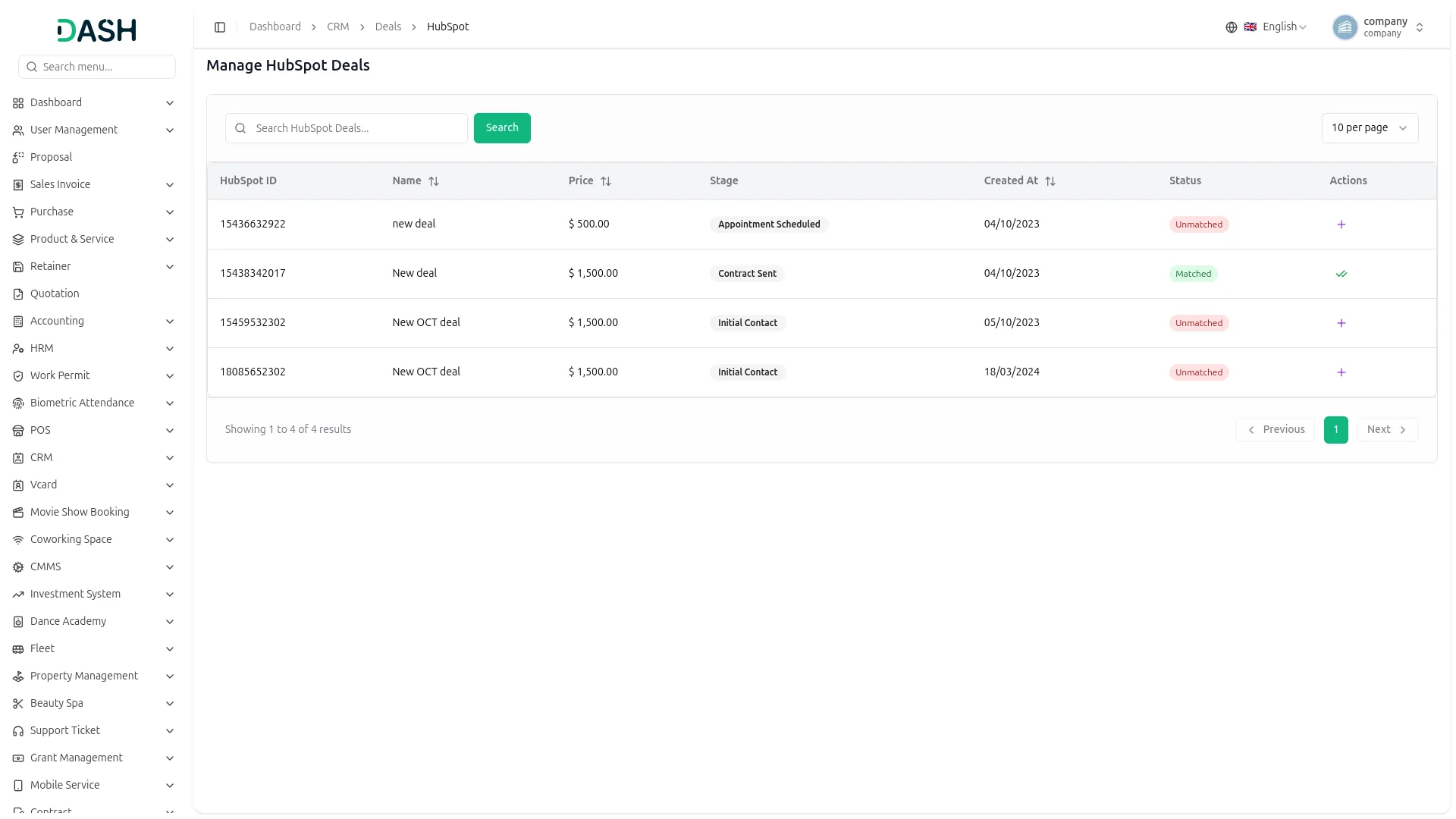This screenshot has height=819, width=1456.
Task: Click the Previous pagination button
Action: coord(1276,430)
